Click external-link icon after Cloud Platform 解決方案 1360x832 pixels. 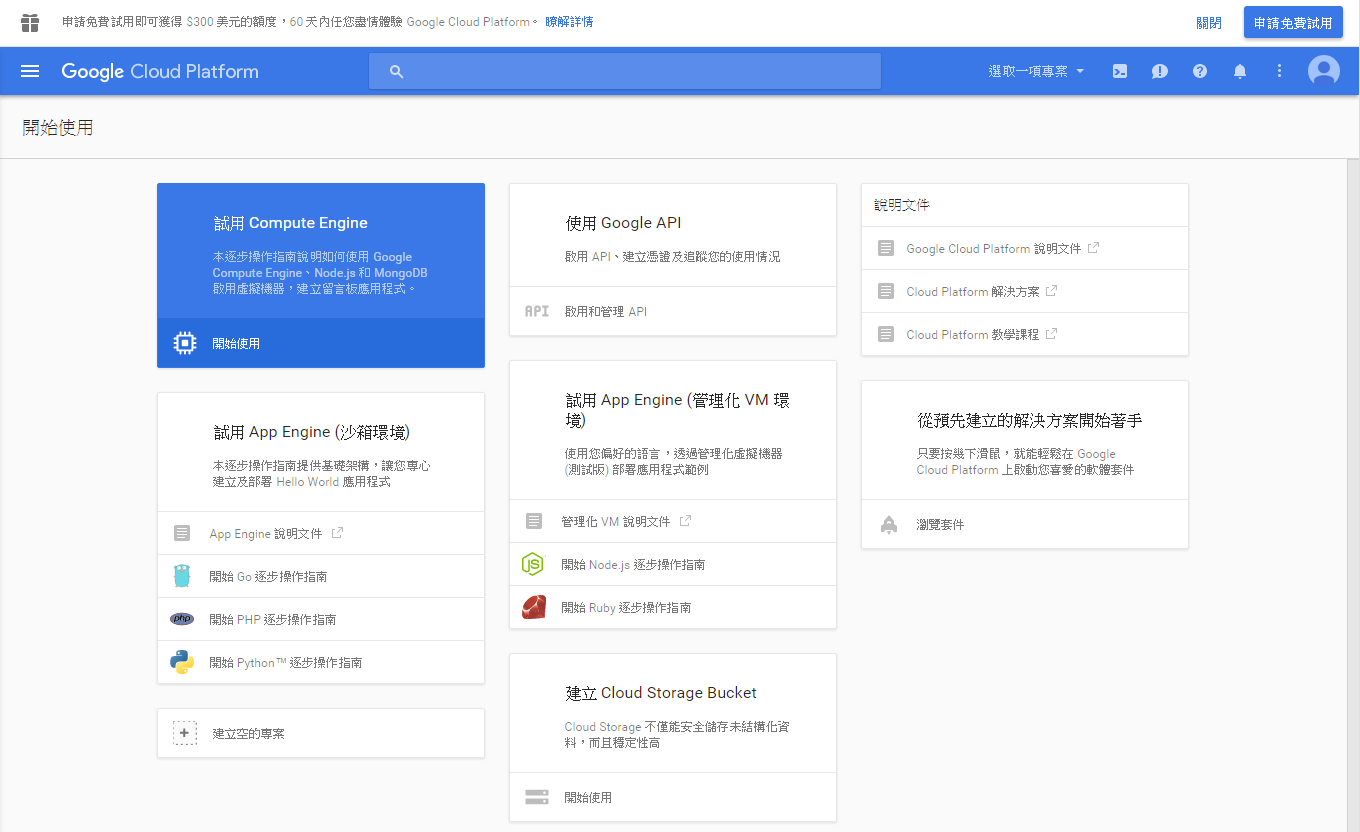click(x=1051, y=291)
